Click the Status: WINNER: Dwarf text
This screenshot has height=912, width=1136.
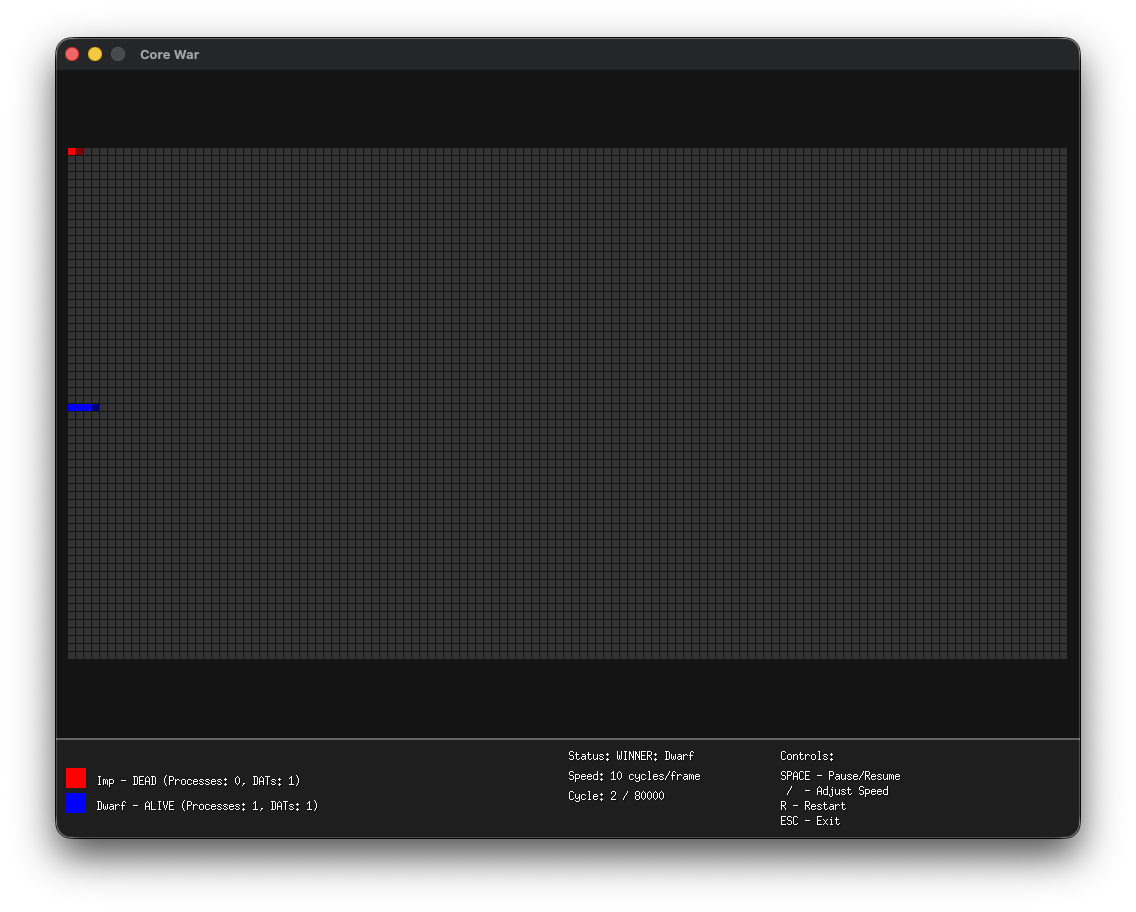tap(631, 756)
